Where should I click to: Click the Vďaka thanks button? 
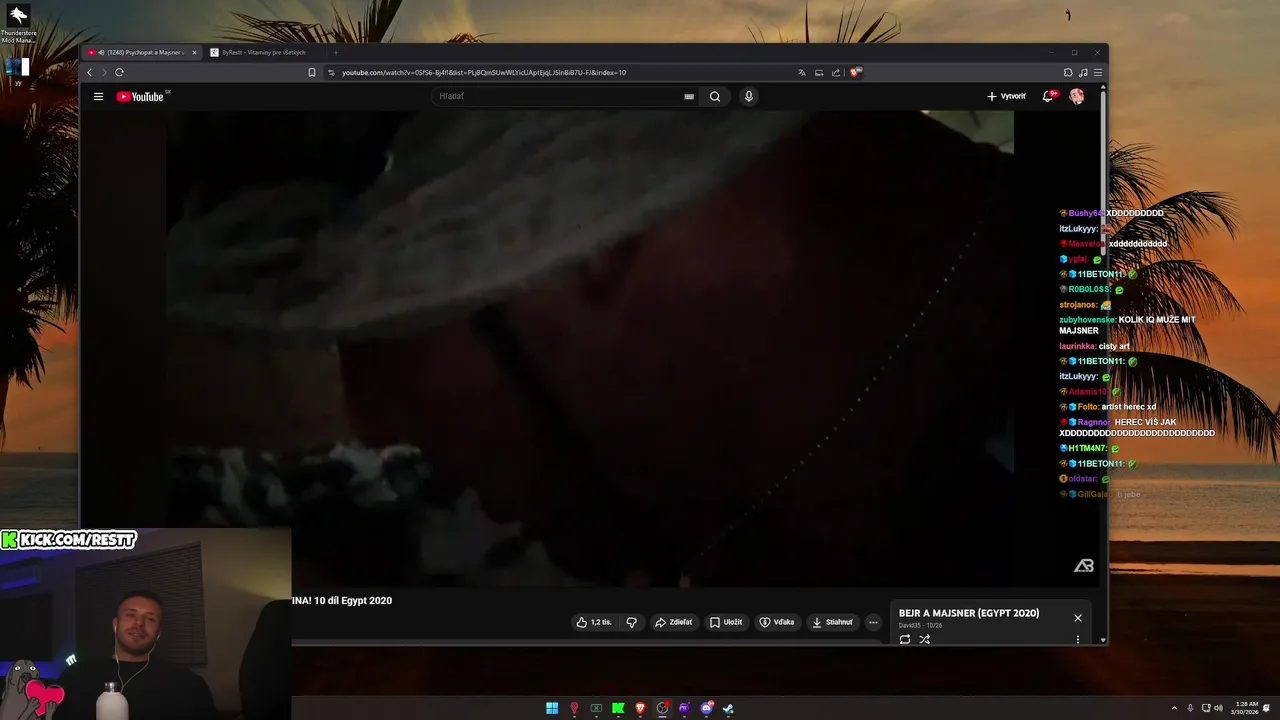tap(777, 622)
